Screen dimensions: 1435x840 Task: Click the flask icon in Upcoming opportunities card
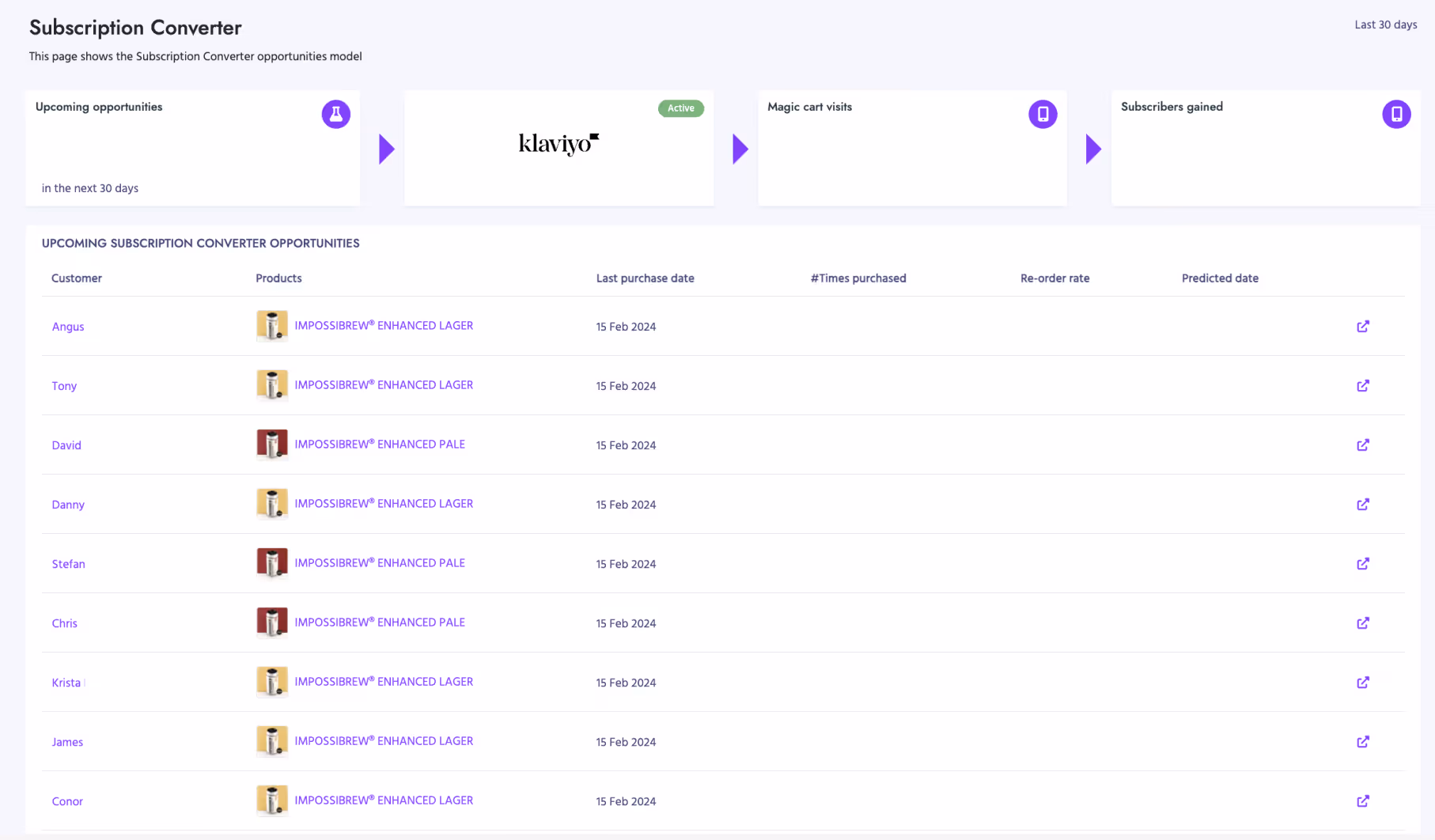pos(336,114)
